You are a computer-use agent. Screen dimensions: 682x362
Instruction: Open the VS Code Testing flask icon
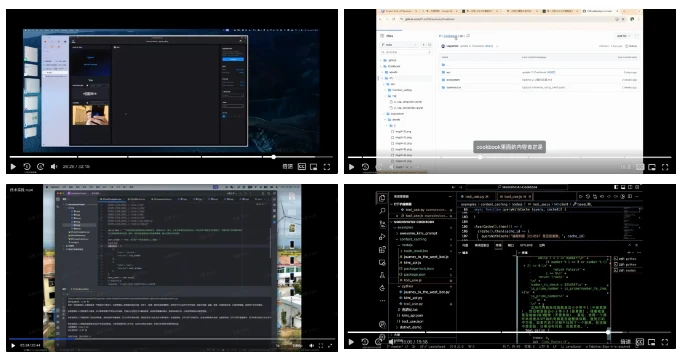pos(382,275)
